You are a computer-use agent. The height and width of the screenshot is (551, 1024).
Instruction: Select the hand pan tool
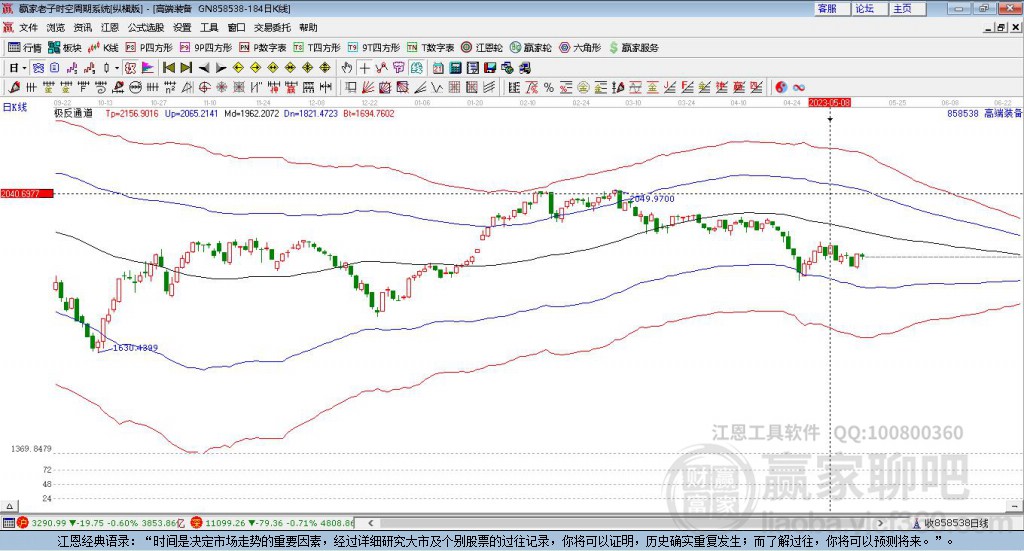pos(347,68)
